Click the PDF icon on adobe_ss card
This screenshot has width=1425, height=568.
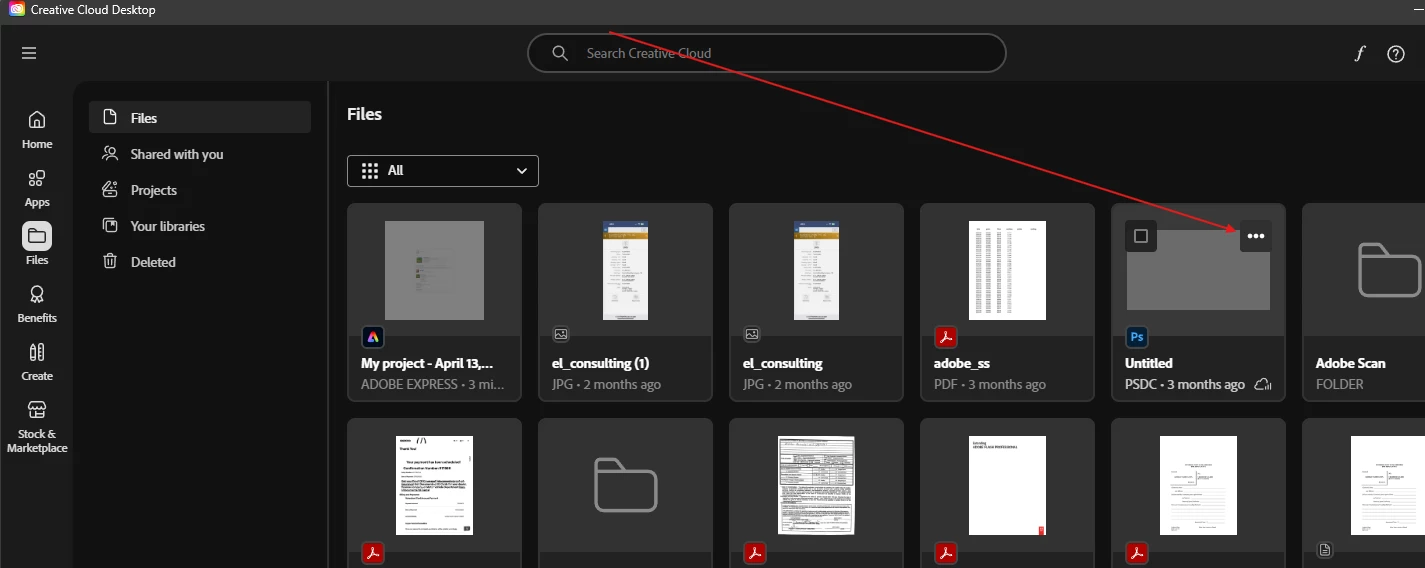tap(946, 336)
